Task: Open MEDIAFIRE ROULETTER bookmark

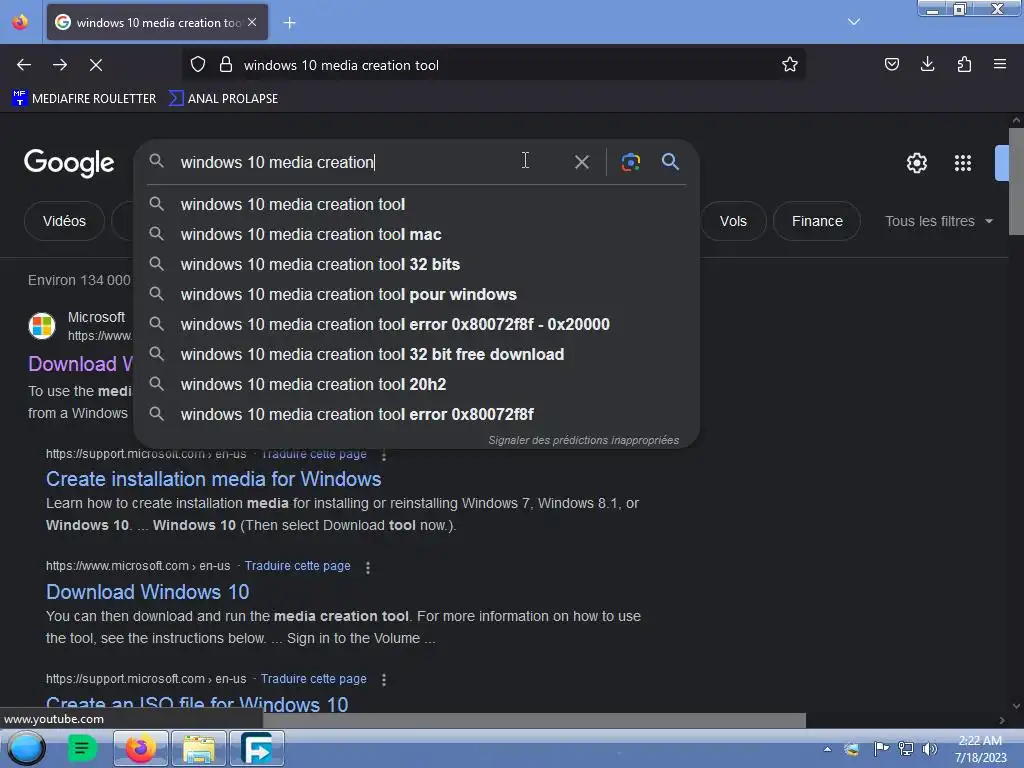Action: 84,99
